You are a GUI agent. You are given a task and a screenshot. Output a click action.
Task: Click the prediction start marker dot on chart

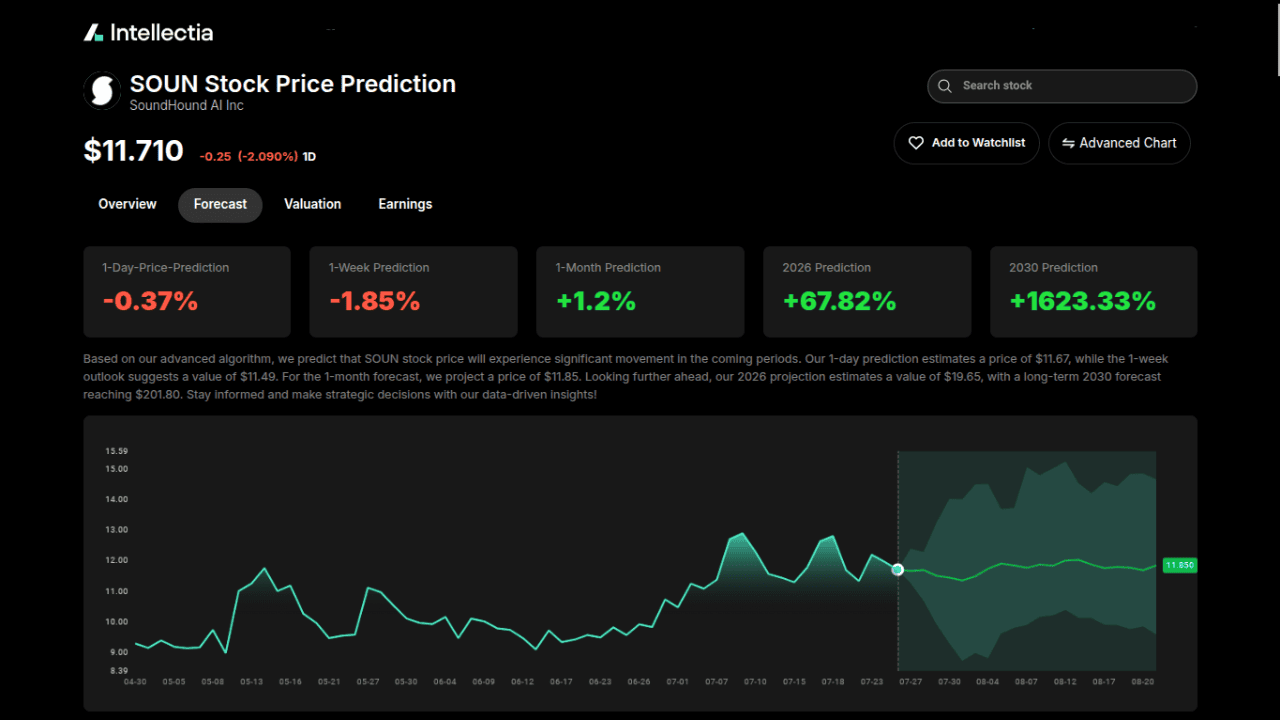click(x=897, y=569)
